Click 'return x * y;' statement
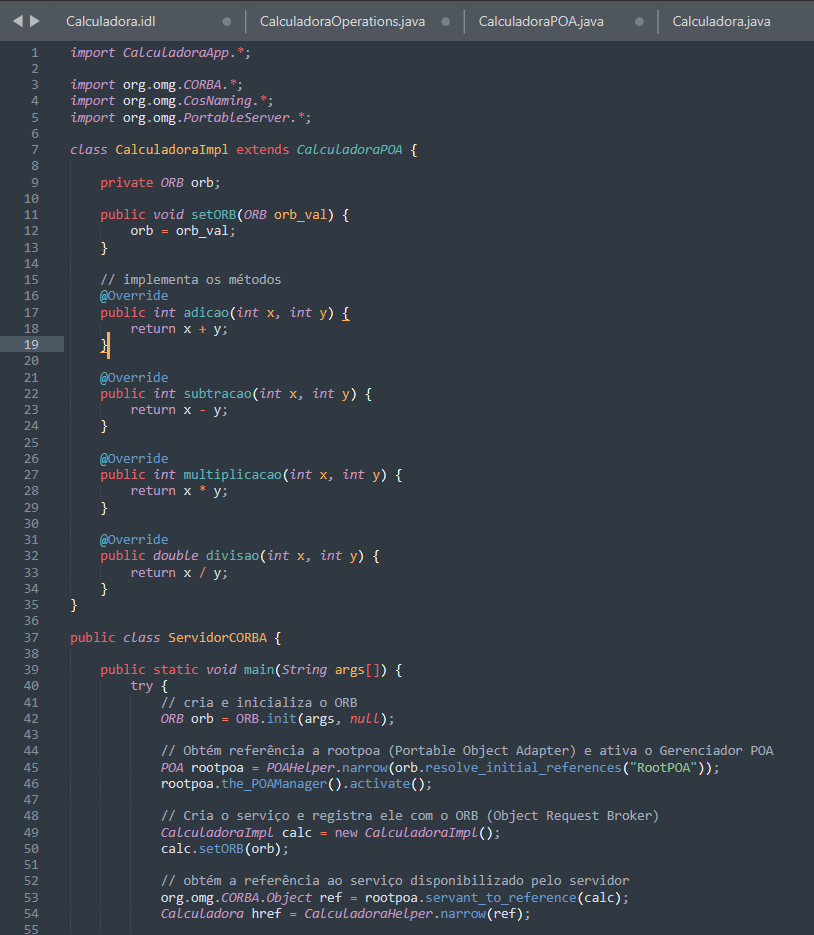 (179, 491)
